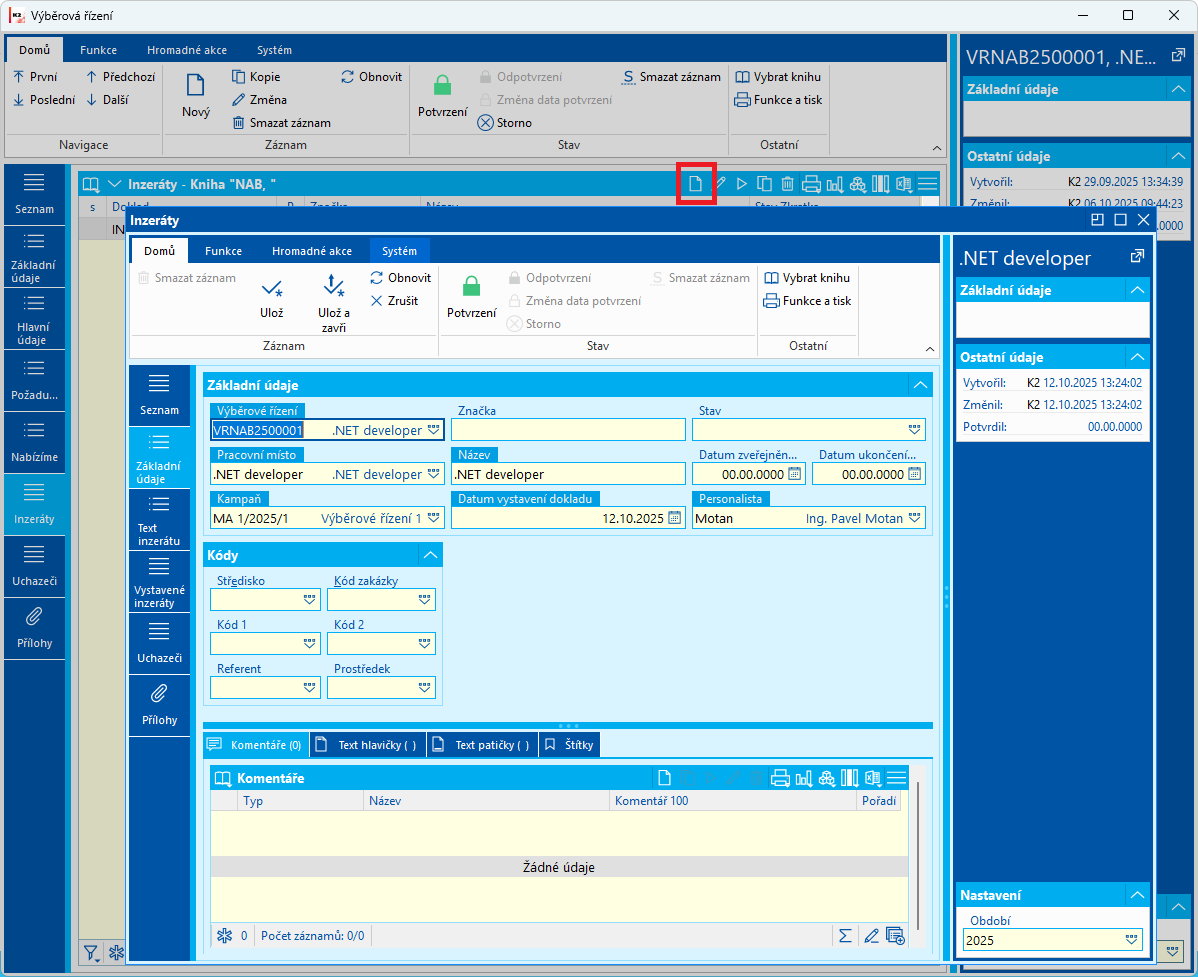Viewport: 1198px width, 977px height.
Task: Open Personalista field dropdown
Action: tap(914, 519)
